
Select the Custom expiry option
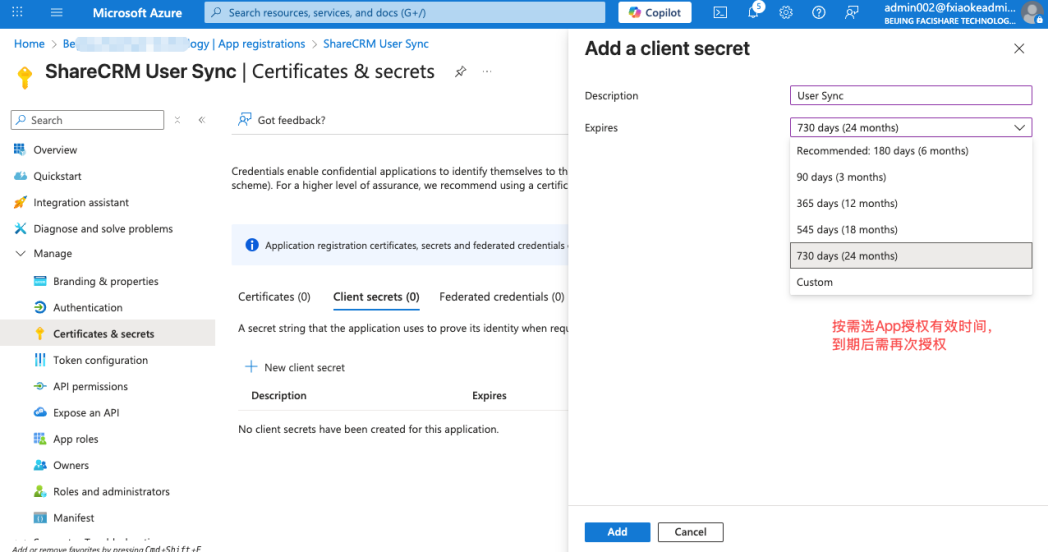(x=815, y=282)
